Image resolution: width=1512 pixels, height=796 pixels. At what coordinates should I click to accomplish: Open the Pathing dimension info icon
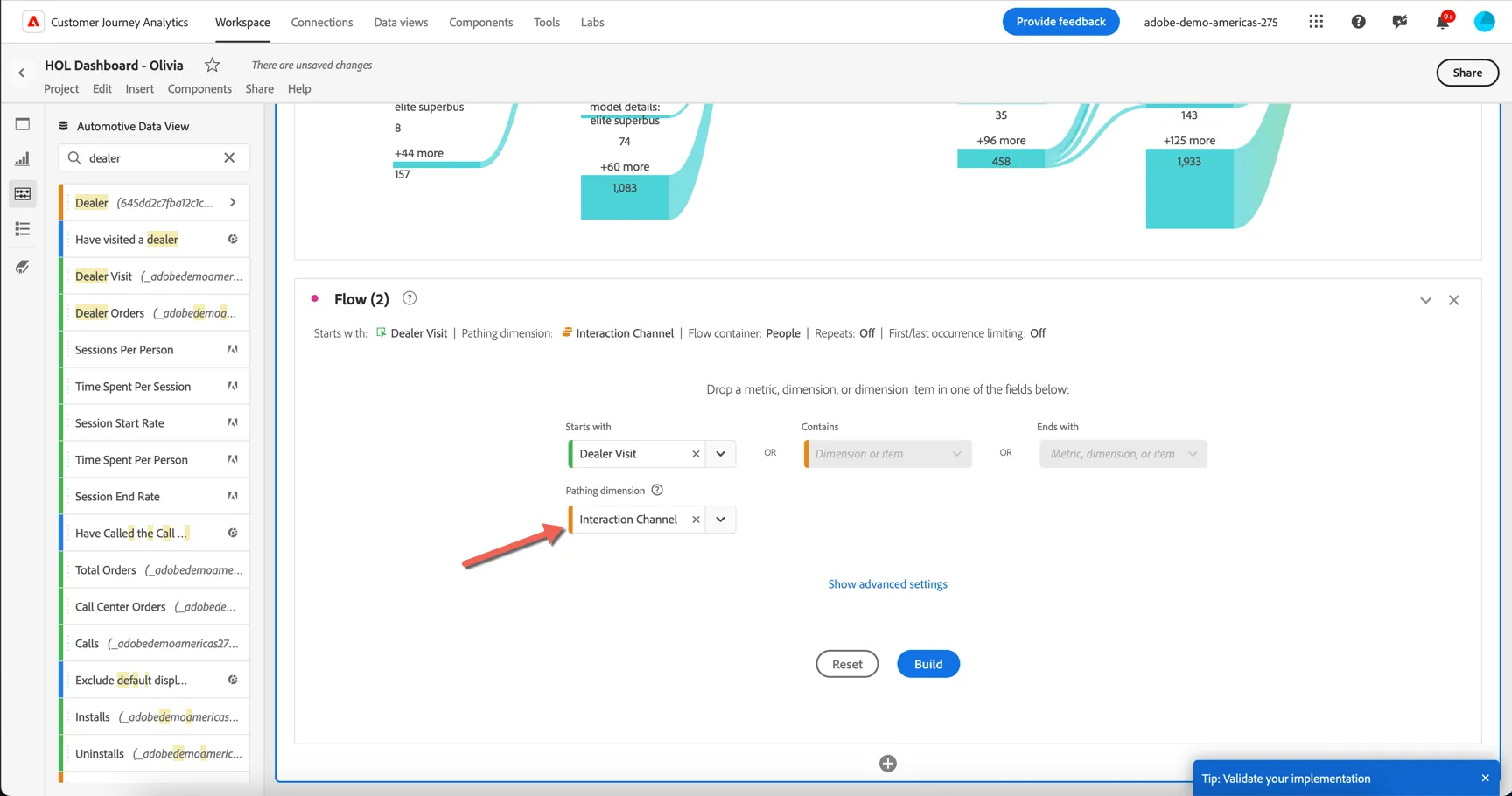pos(657,491)
